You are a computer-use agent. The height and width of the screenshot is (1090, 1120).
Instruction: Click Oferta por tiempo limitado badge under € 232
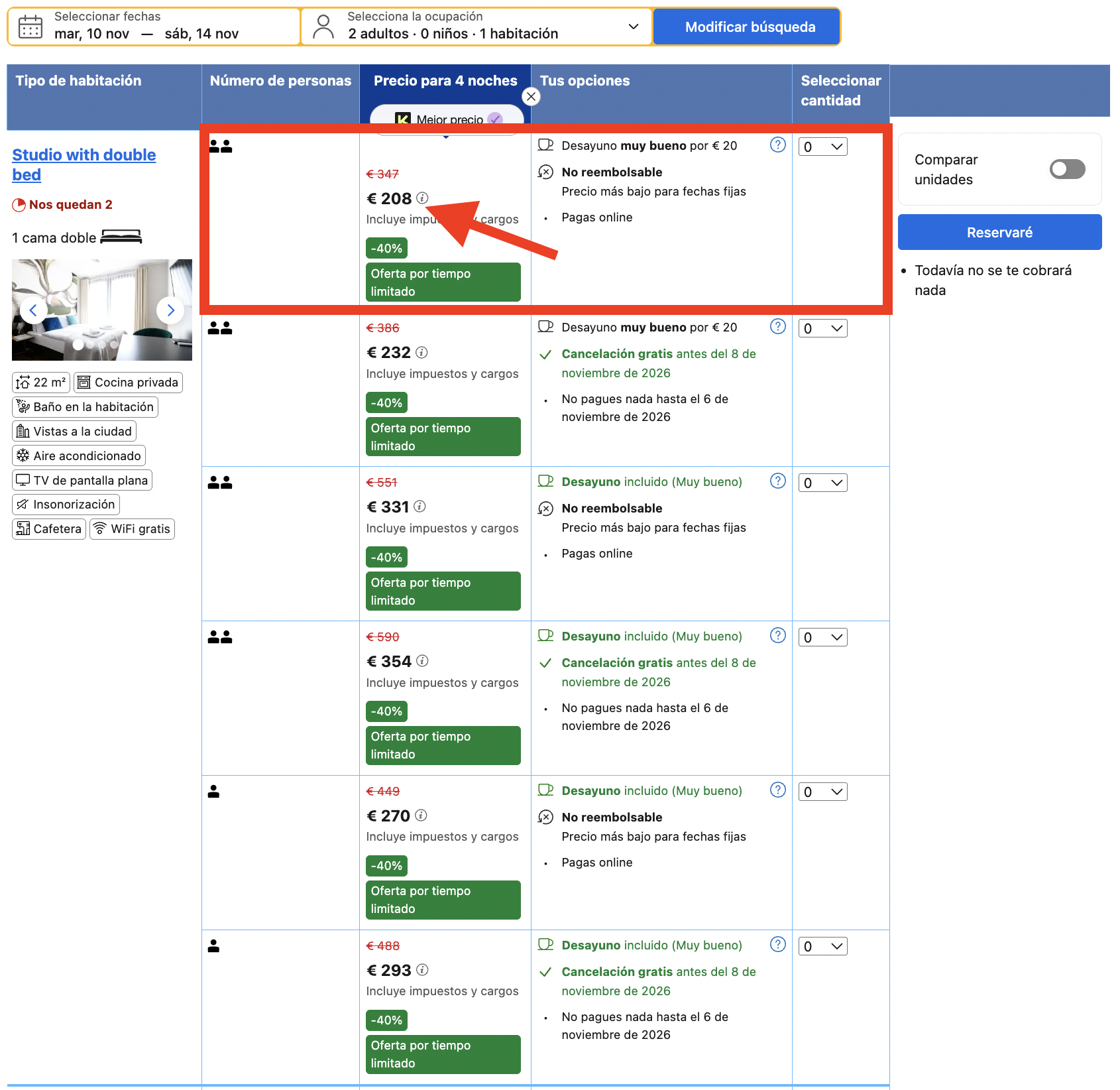pos(443,437)
